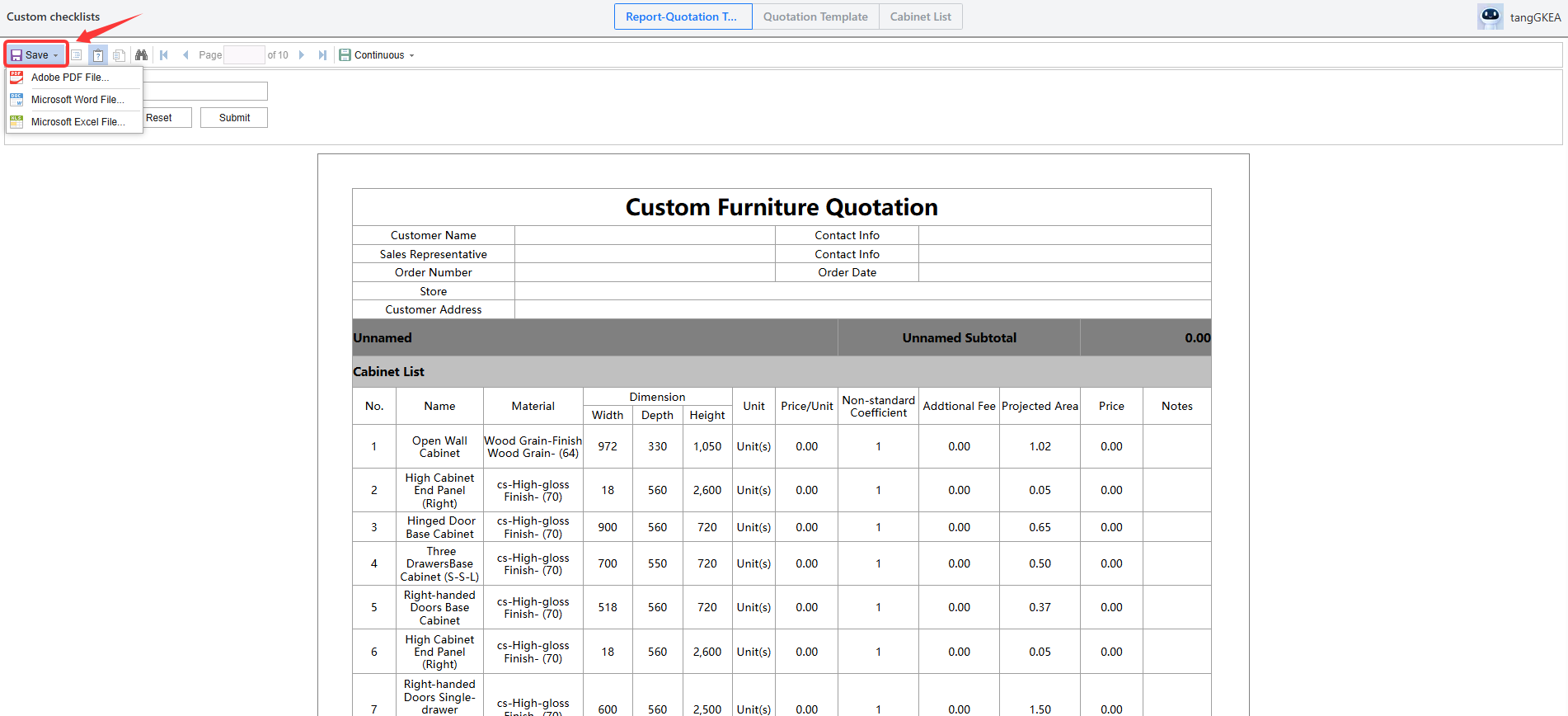
Task: Click Three DrawersBase Cabinet (S-S-L) cell
Action: point(439,563)
